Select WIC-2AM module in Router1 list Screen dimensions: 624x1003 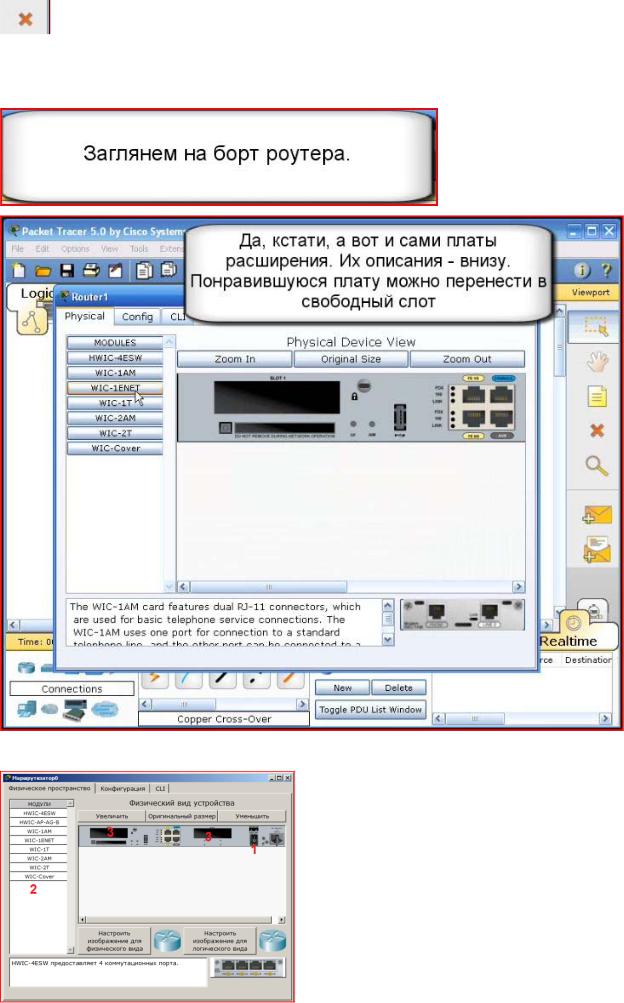(x=115, y=418)
